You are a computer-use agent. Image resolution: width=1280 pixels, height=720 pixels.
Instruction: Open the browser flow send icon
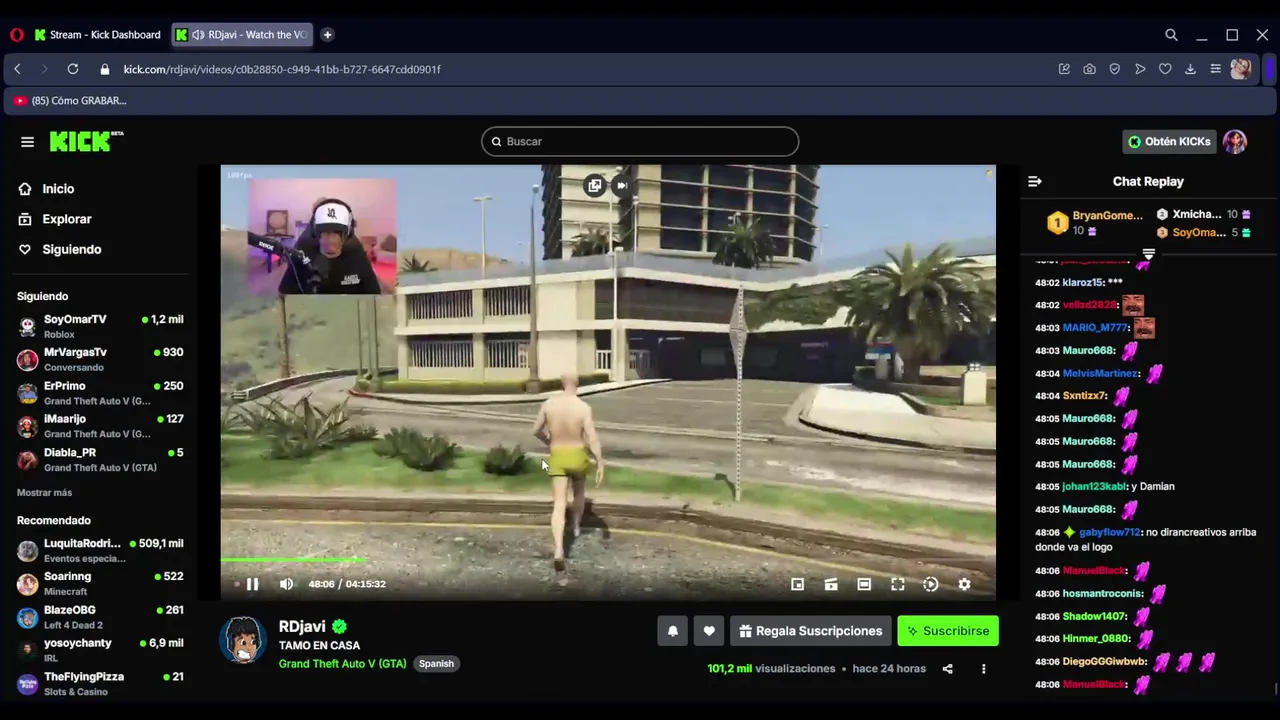point(1140,69)
